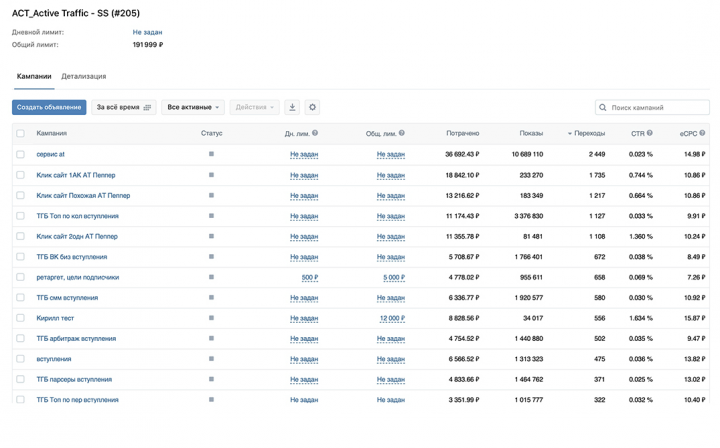
Task: Click the CTR help question icon
Action: (649, 133)
